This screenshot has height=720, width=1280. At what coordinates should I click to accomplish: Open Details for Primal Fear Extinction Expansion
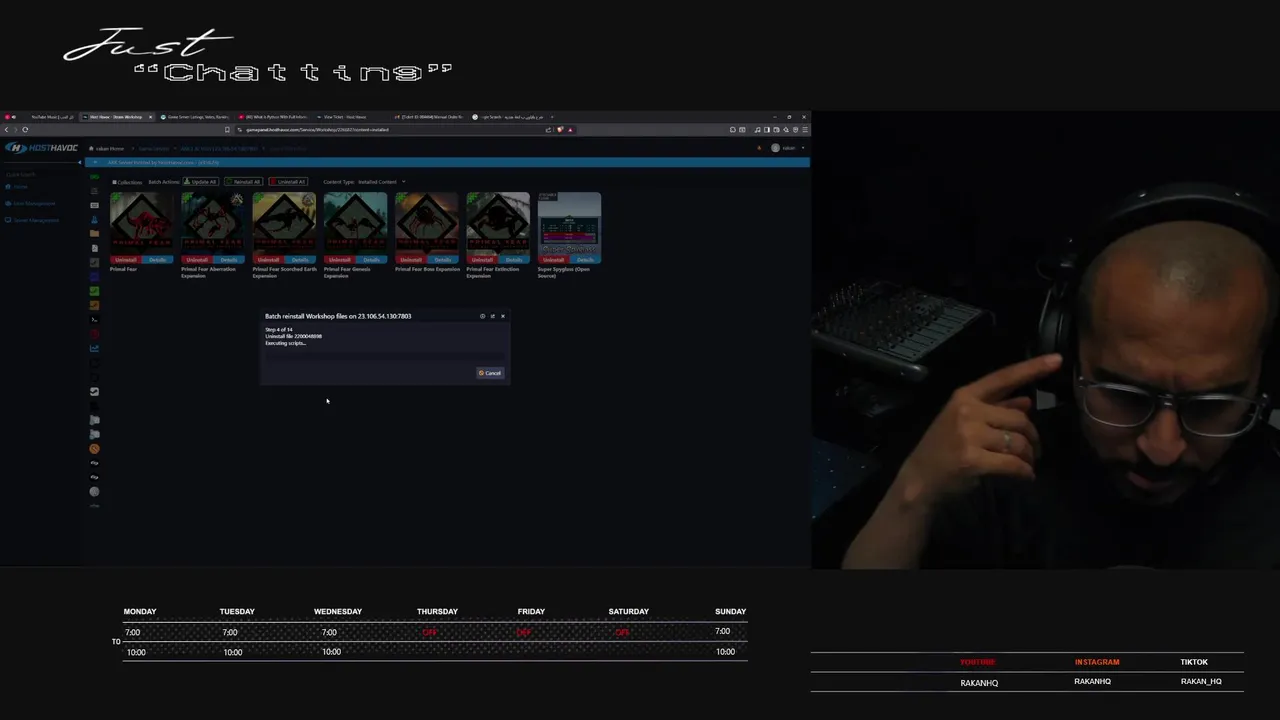coord(514,260)
